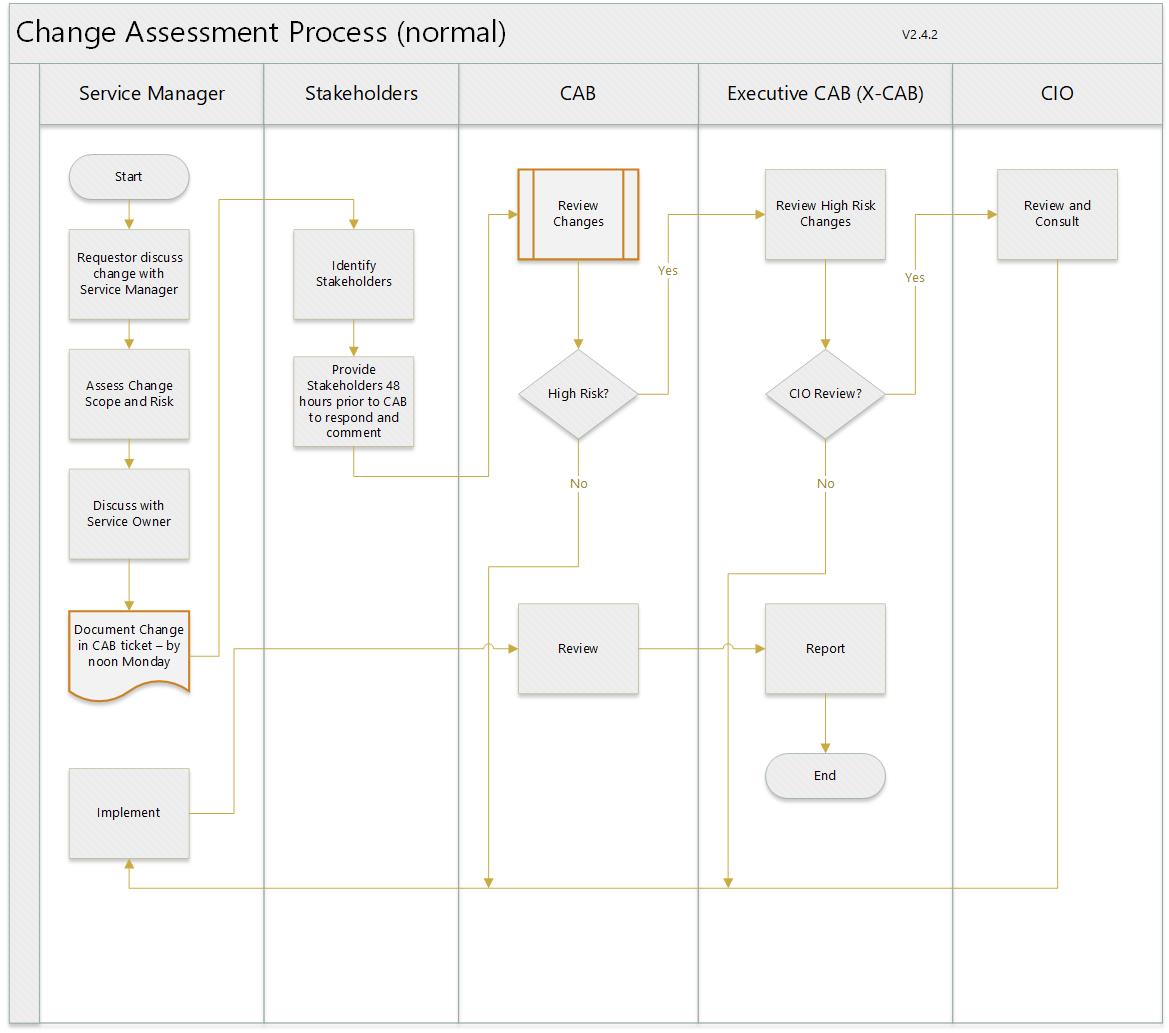Select the 'Assess Change Scope and Risk' box
This screenshot has height=1033, width=1169.
tap(128, 394)
